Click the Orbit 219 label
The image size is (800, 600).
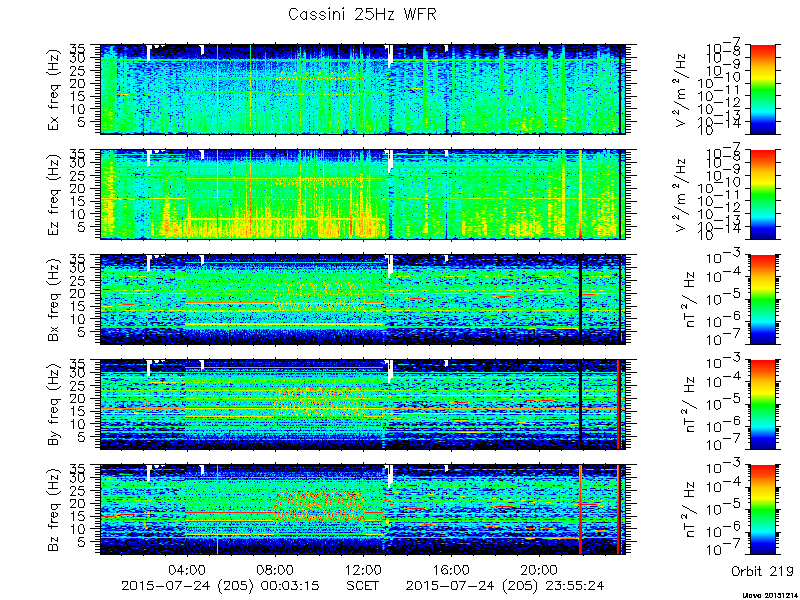[x=762, y=570]
